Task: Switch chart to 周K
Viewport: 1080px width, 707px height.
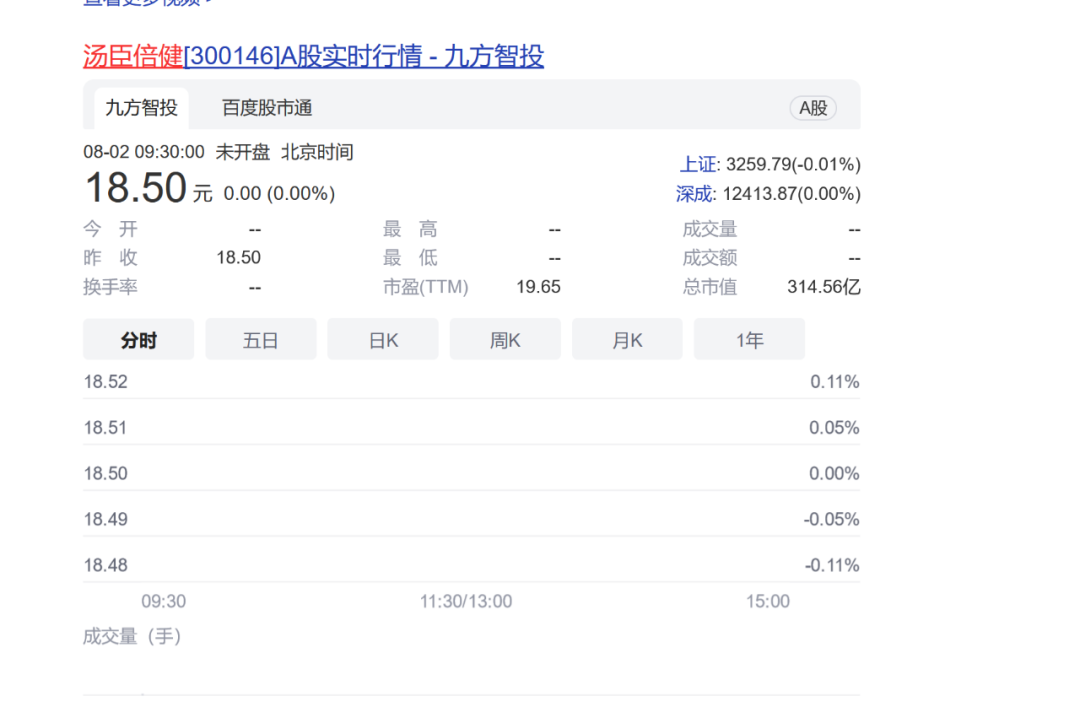Action: pyautogui.click(x=505, y=340)
